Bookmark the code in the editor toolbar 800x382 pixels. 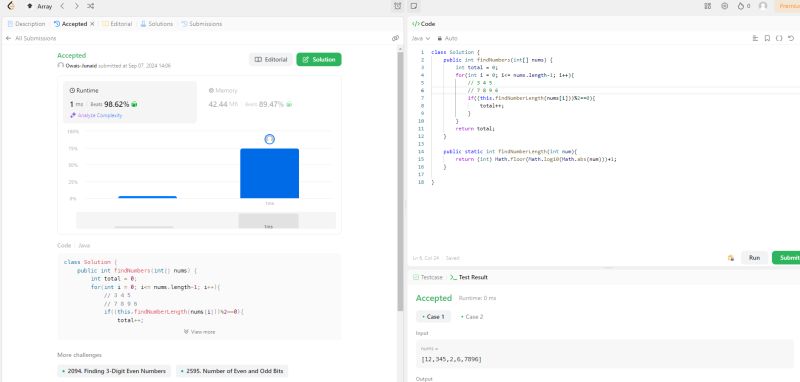point(767,38)
